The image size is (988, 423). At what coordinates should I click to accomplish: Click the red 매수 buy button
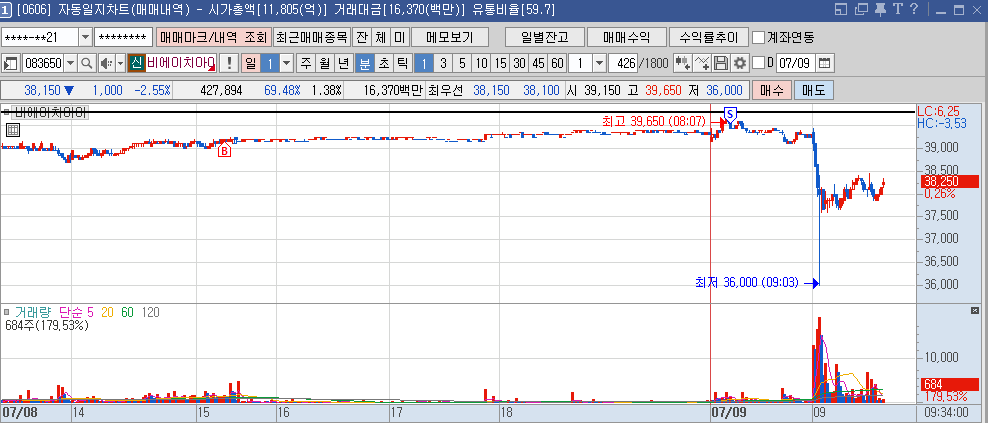[x=771, y=90]
